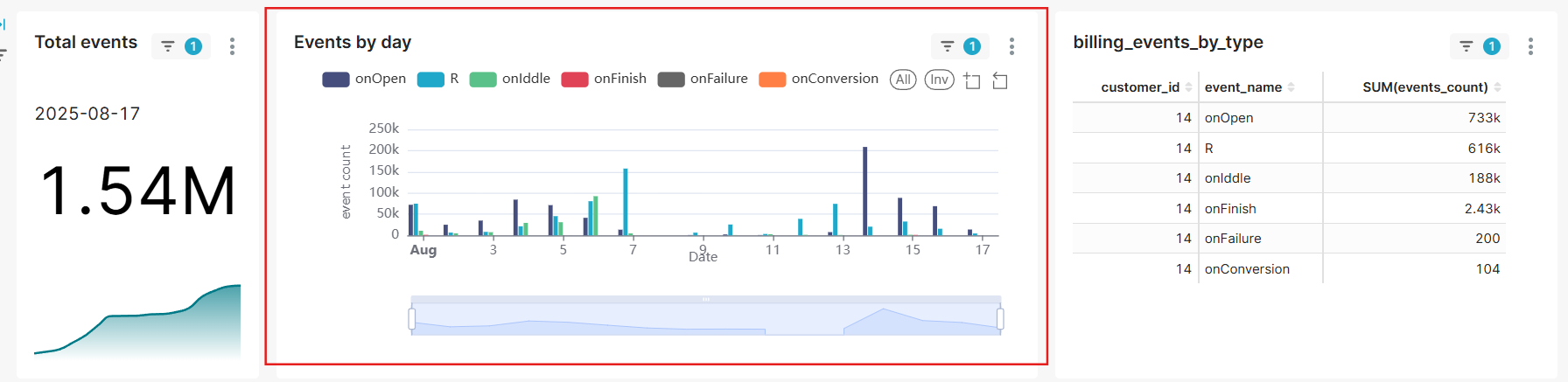
Task: Sort table by event_name column
Action: coord(1249,87)
